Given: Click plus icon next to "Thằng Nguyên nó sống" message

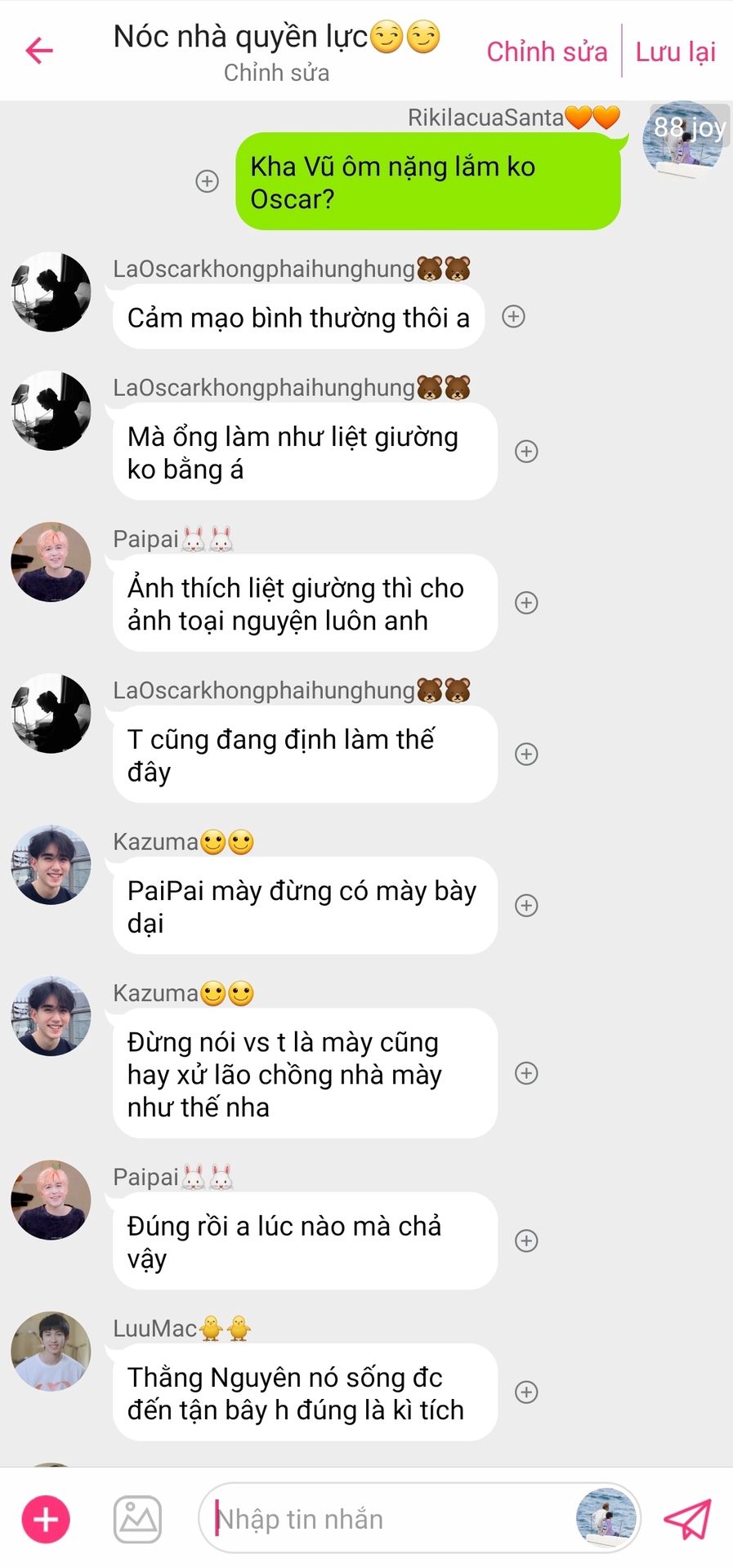Looking at the screenshot, I should click(526, 1392).
